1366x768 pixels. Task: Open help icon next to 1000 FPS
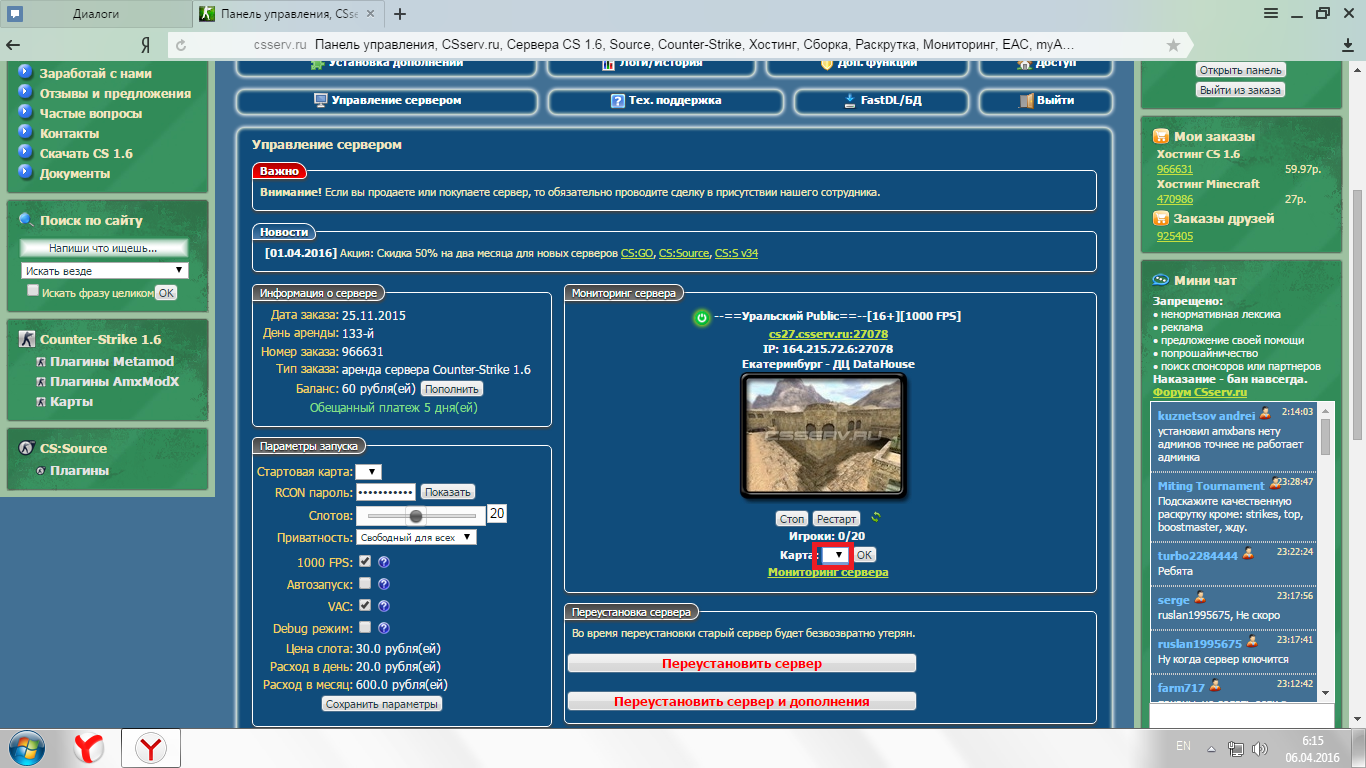tap(384, 562)
